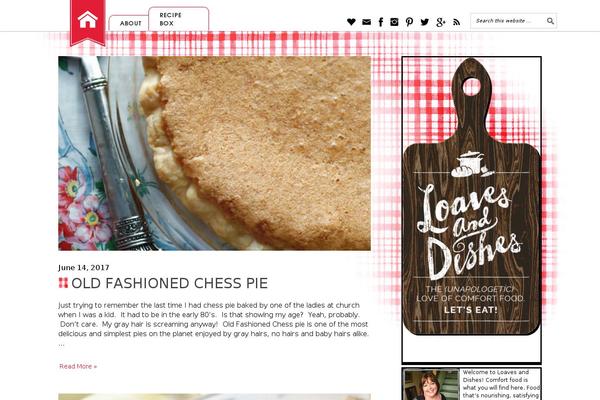Open the Recipe Box tab
The image size is (600, 400).
(x=178, y=19)
